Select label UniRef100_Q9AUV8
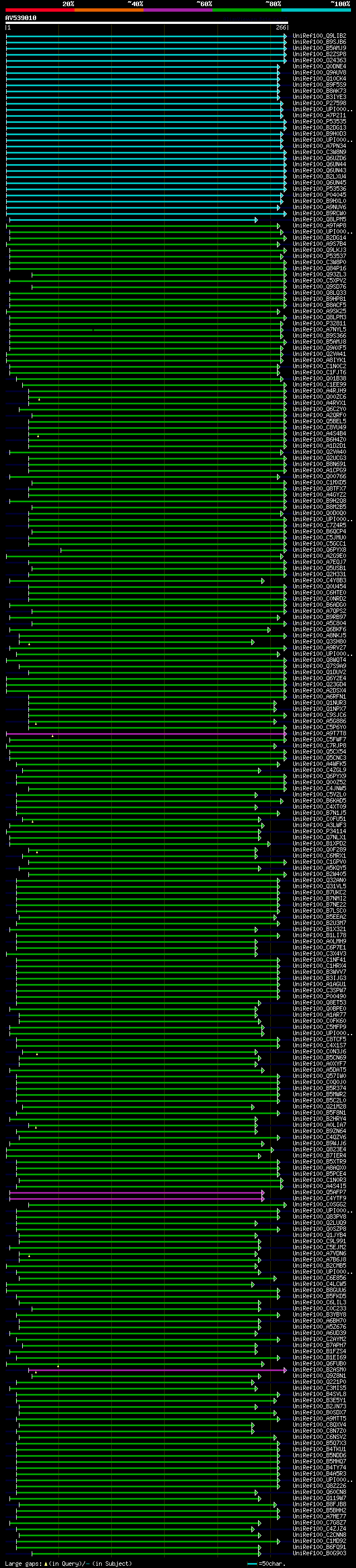Viewport: 356px width, 1568px height. [x=319, y=72]
